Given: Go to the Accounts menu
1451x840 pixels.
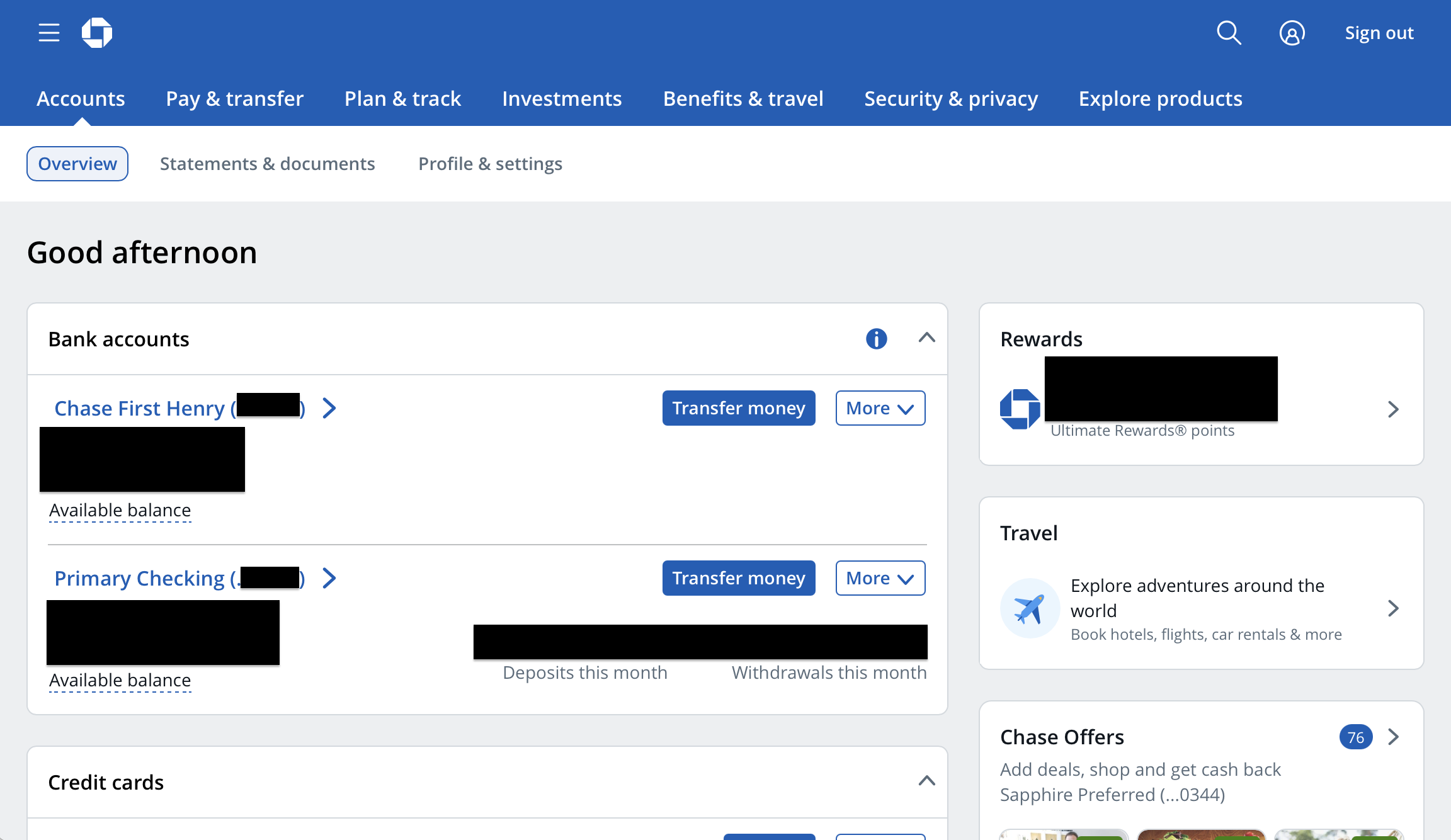Looking at the screenshot, I should 81,98.
